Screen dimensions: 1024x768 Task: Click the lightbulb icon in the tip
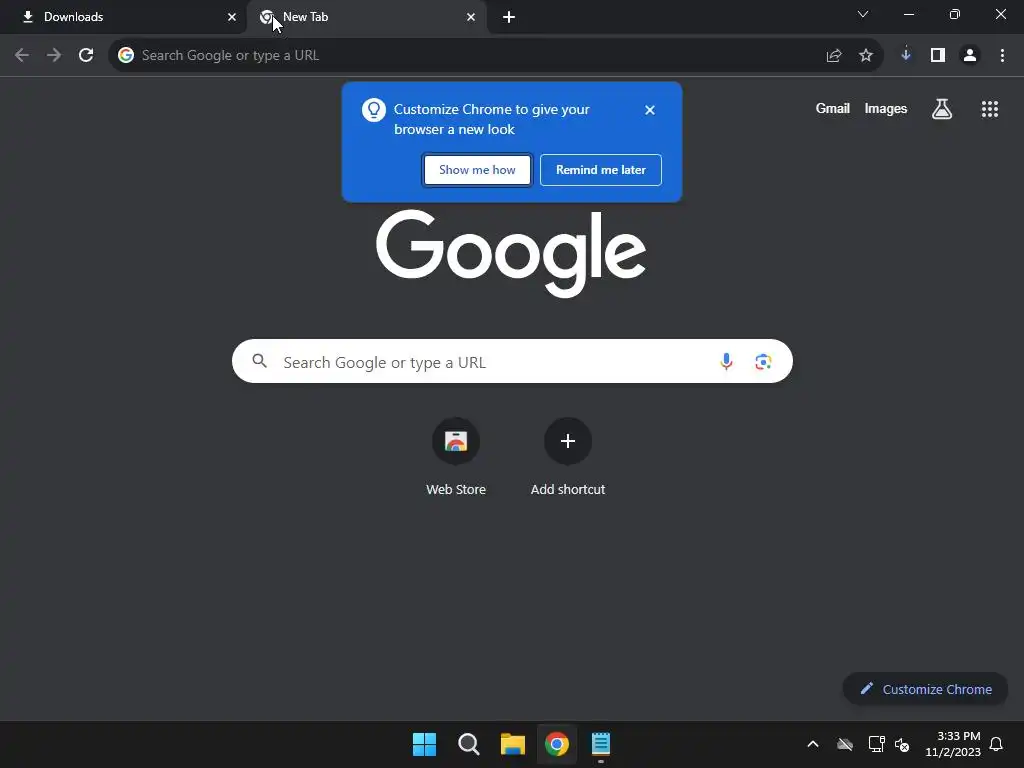tap(374, 110)
